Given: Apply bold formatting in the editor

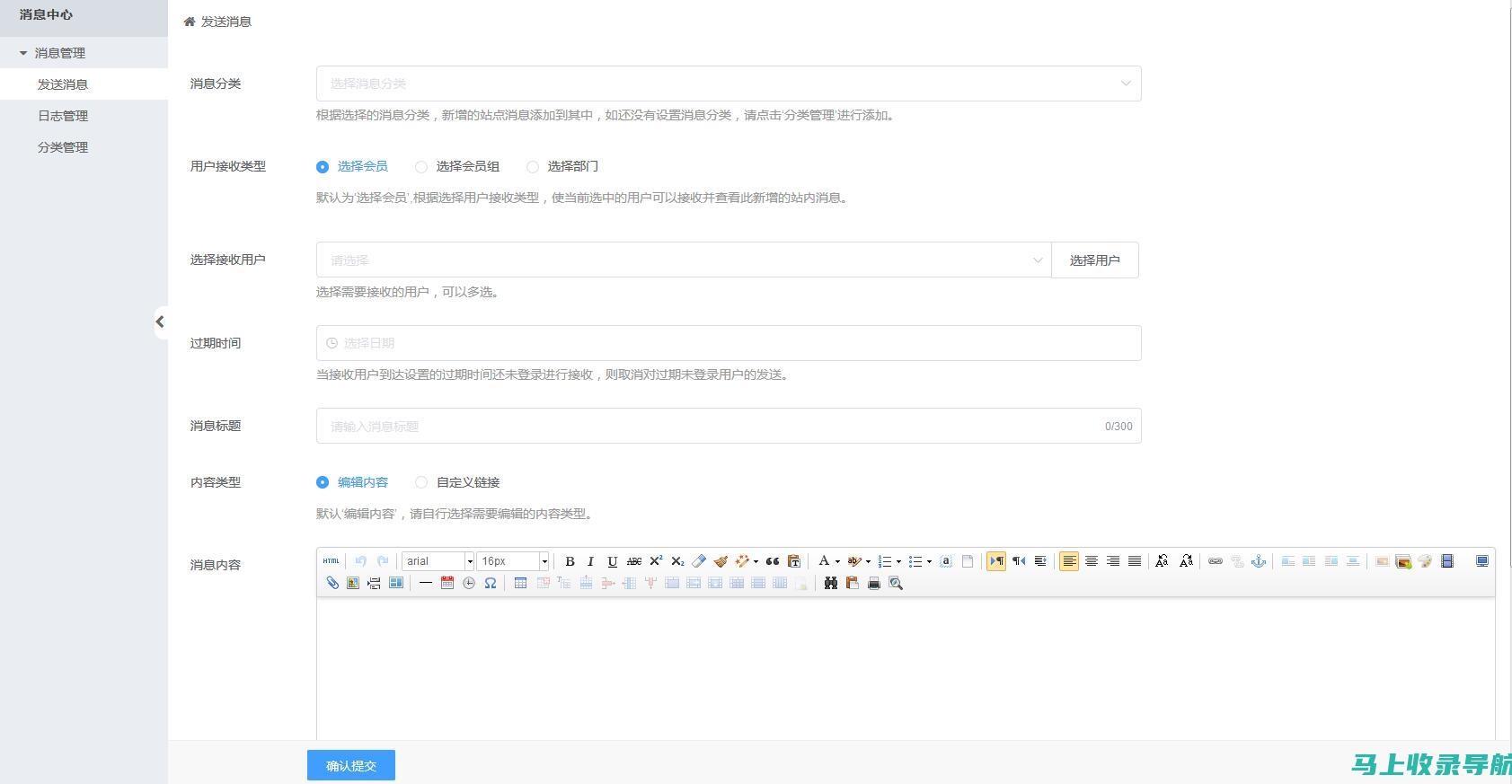Looking at the screenshot, I should coord(570,561).
